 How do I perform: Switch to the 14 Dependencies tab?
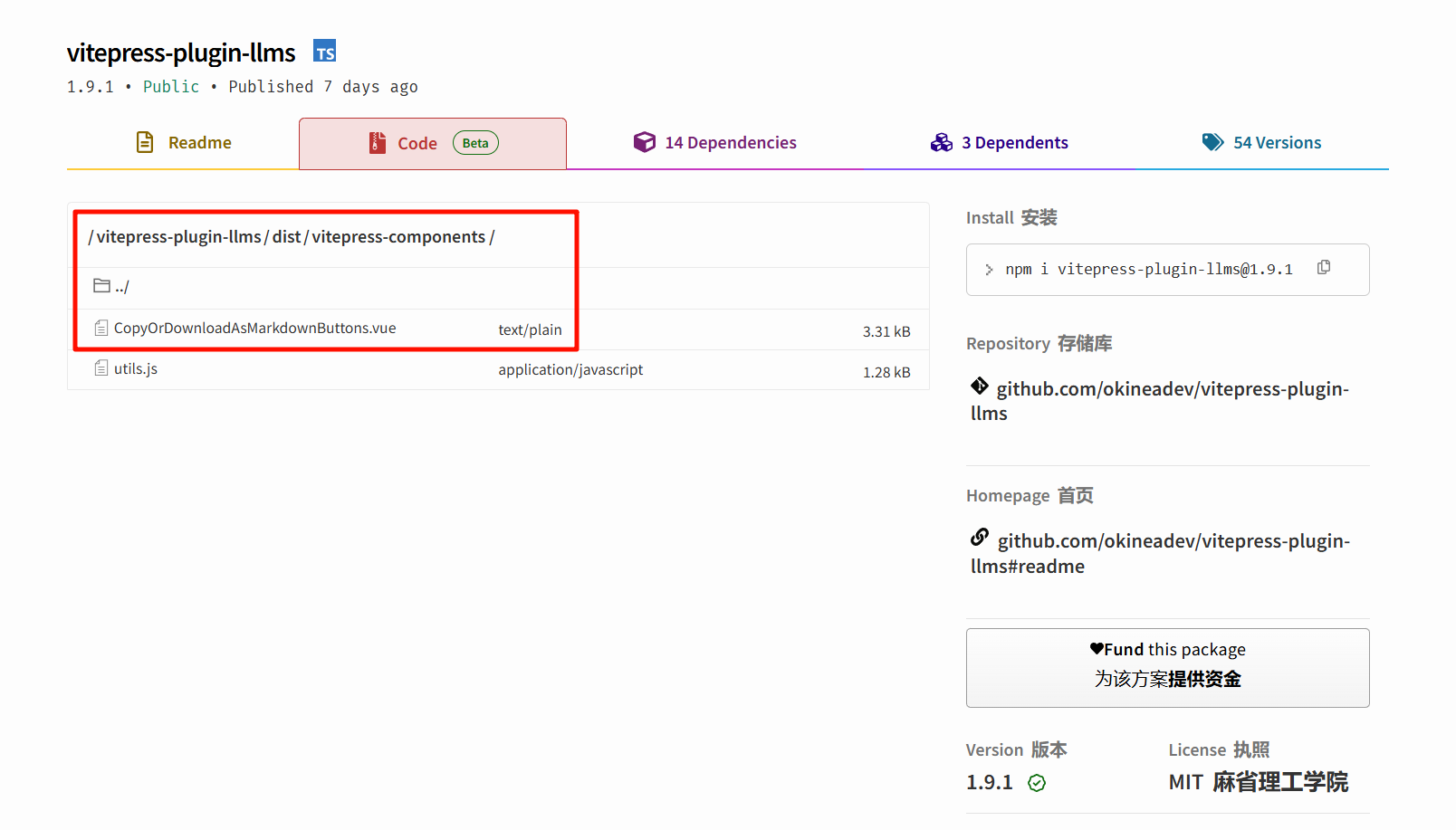714,143
